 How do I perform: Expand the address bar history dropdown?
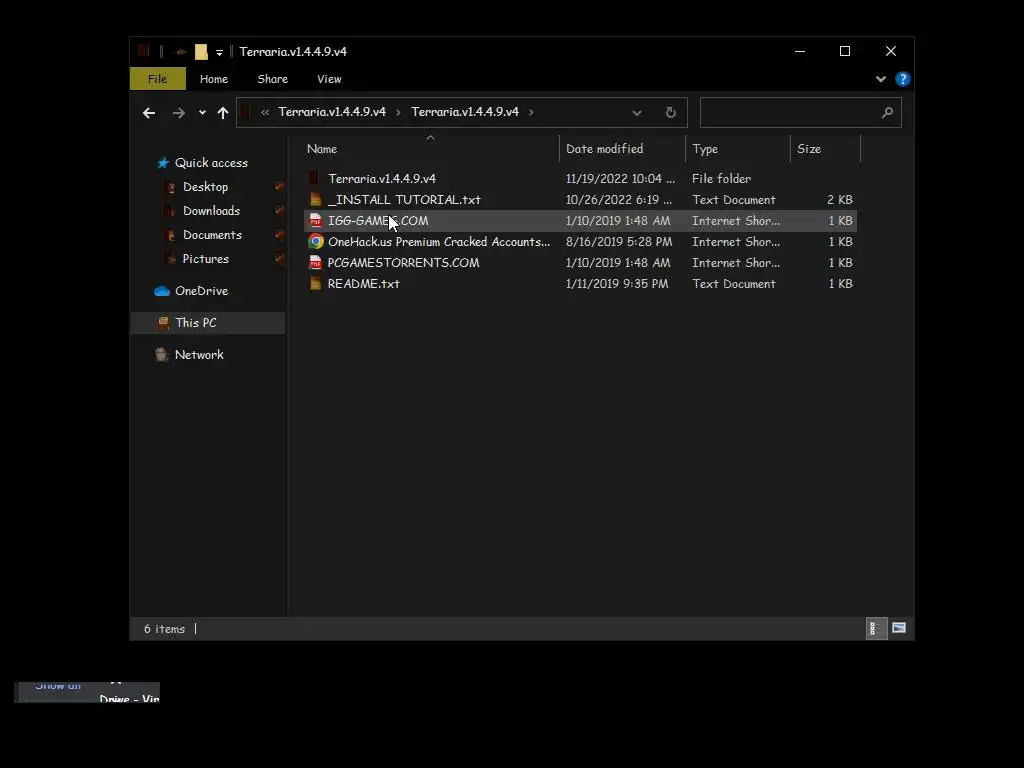(x=637, y=113)
